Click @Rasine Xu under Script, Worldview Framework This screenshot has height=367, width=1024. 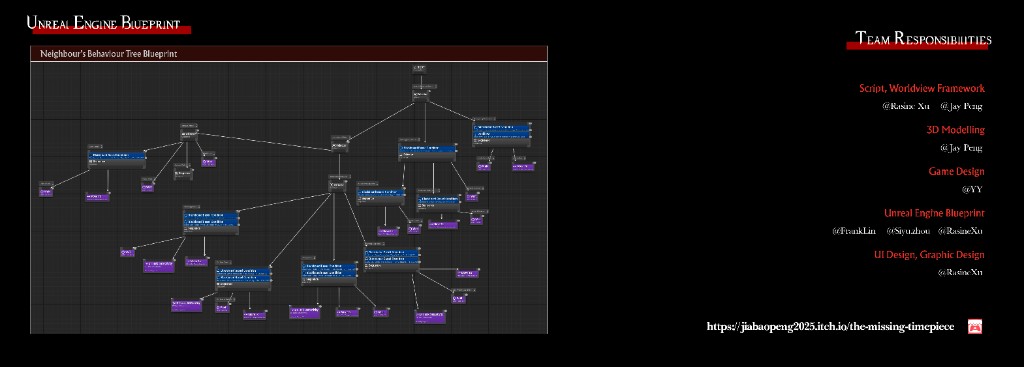click(905, 106)
